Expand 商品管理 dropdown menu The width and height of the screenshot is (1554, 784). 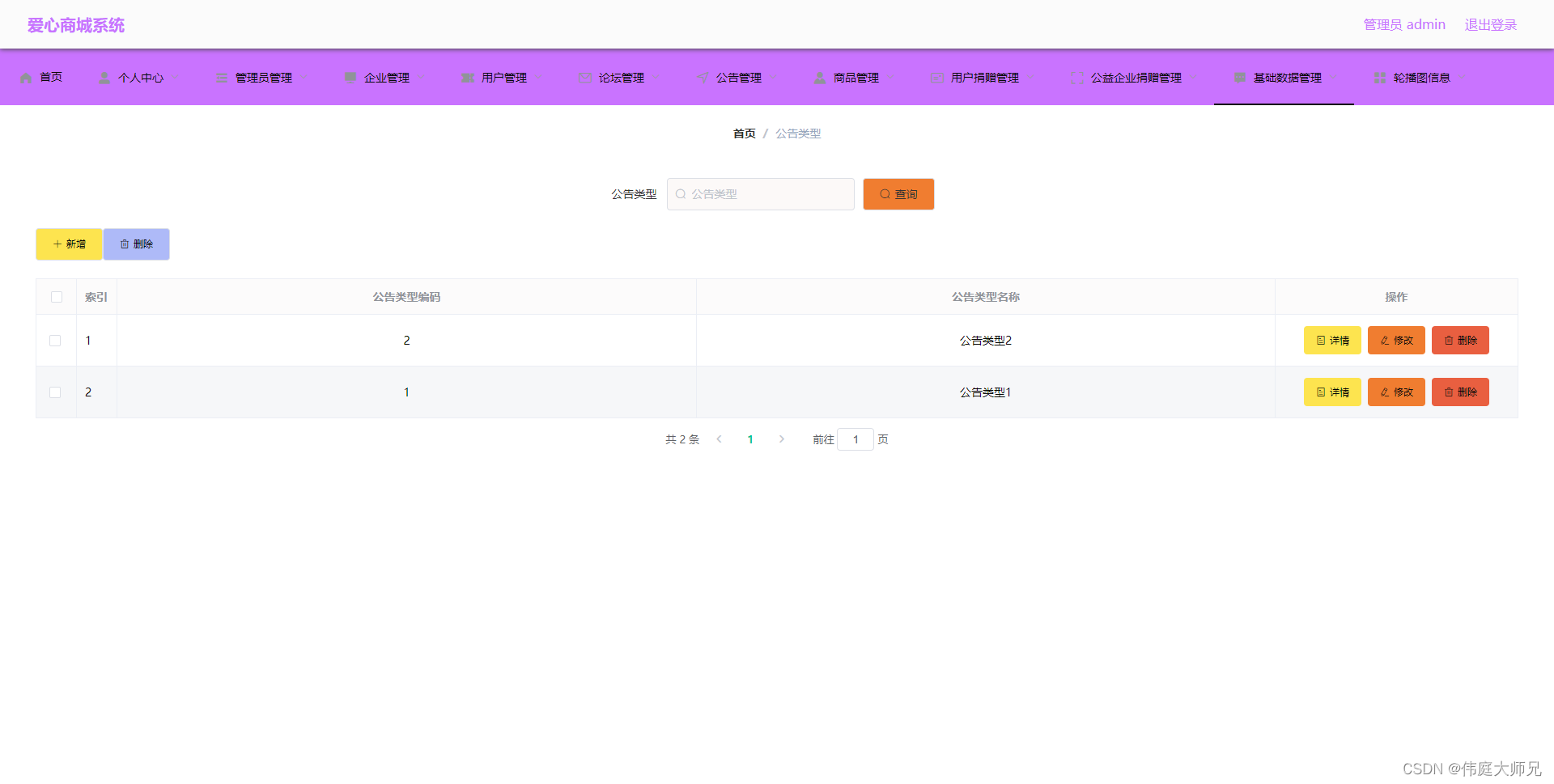click(x=853, y=78)
